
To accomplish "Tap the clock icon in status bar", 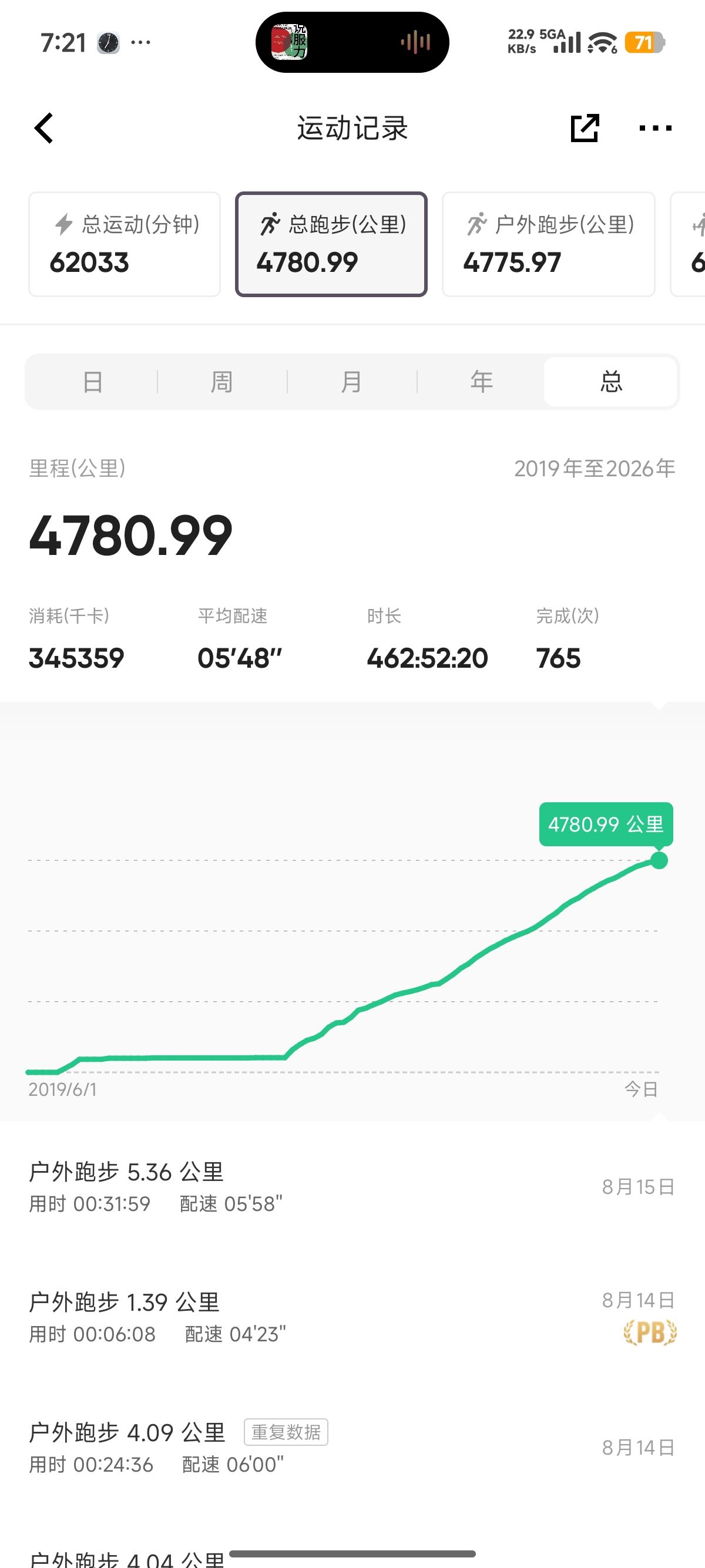I will click(x=108, y=43).
